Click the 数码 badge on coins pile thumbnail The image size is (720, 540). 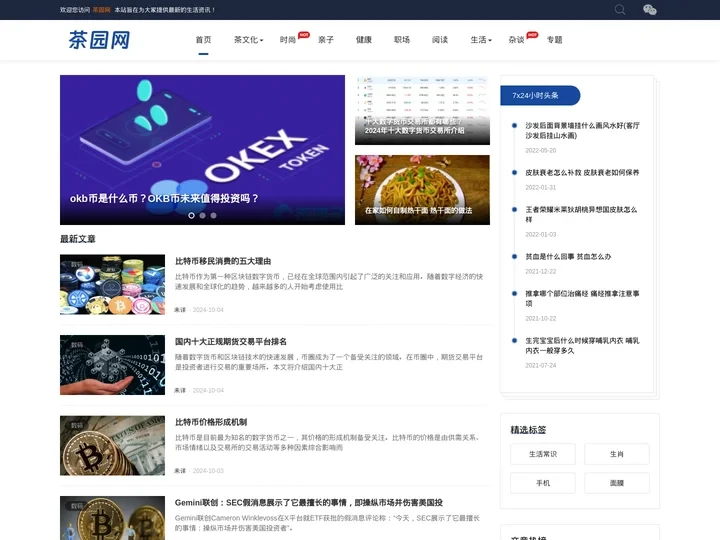pyautogui.click(x=77, y=264)
